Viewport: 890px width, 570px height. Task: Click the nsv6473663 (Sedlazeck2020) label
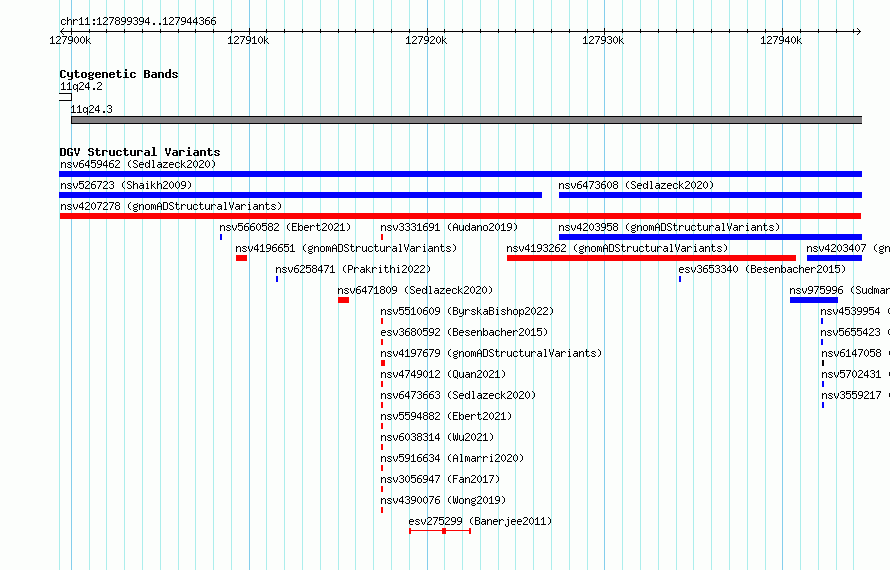click(x=458, y=395)
